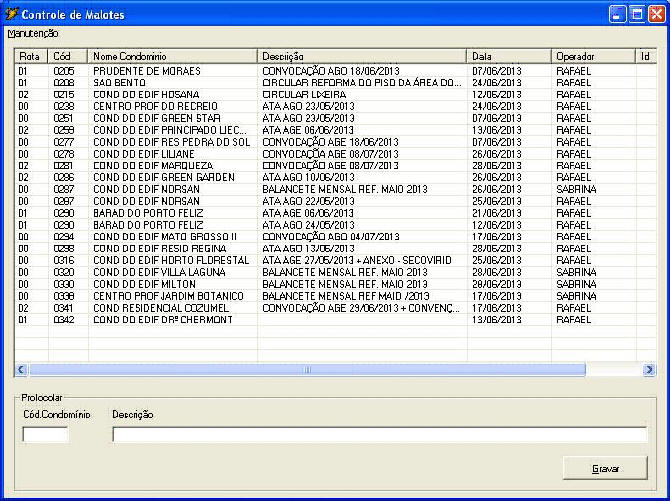Click the Descrição column header
Image resolution: width=670 pixels, height=501 pixels.
coord(362,57)
